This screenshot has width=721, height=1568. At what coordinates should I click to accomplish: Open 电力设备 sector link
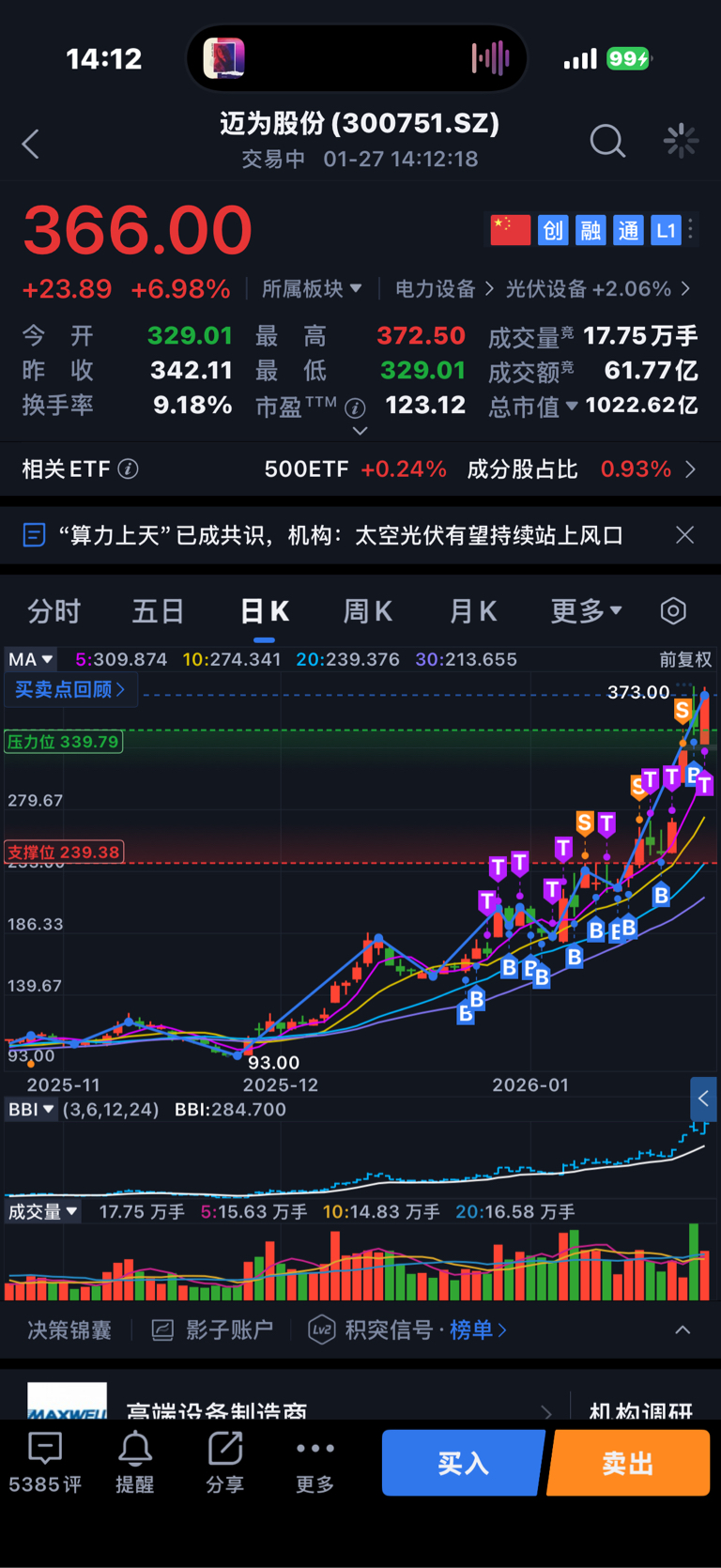click(444, 288)
